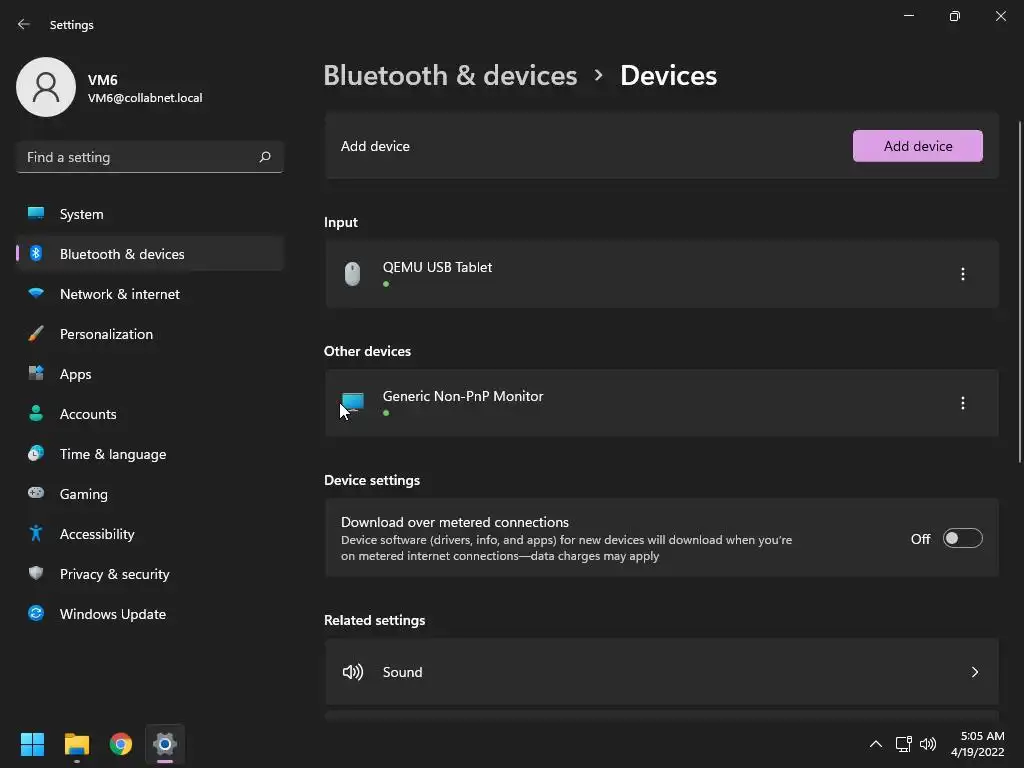Screen dimensions: 1024x768
Task: Click the VM6 profile avatar
Action: tap(46, 87)
